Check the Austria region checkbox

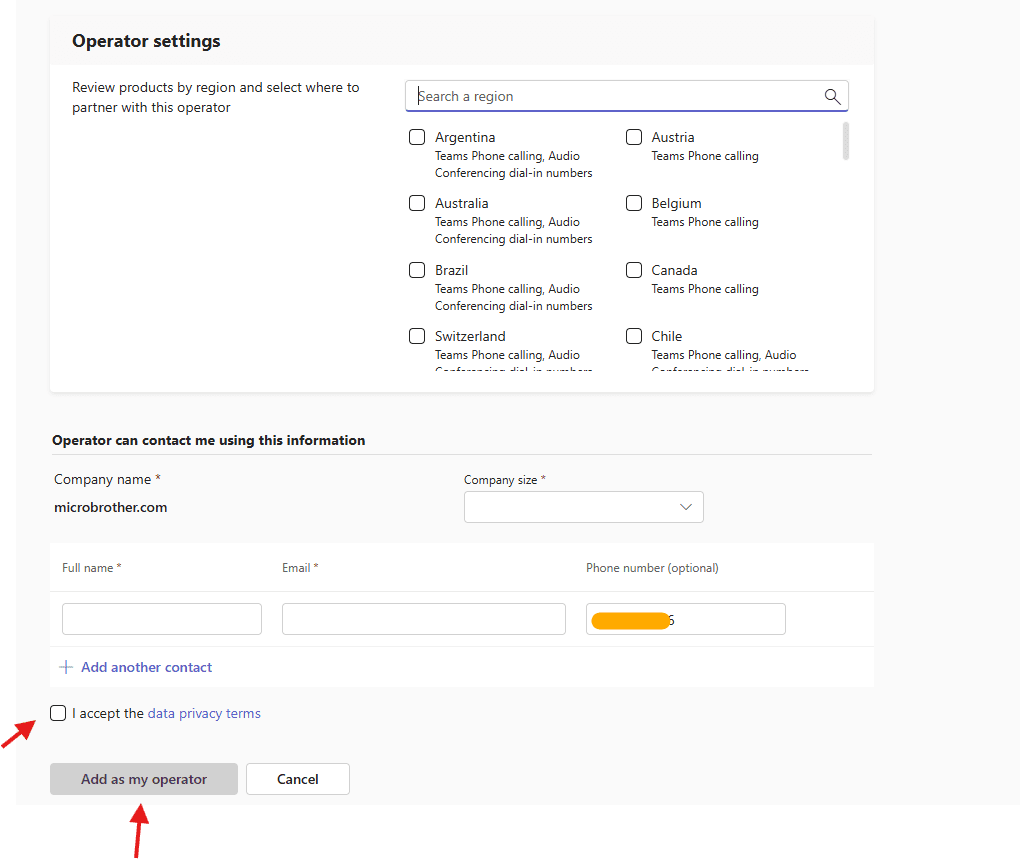point(634,137)
